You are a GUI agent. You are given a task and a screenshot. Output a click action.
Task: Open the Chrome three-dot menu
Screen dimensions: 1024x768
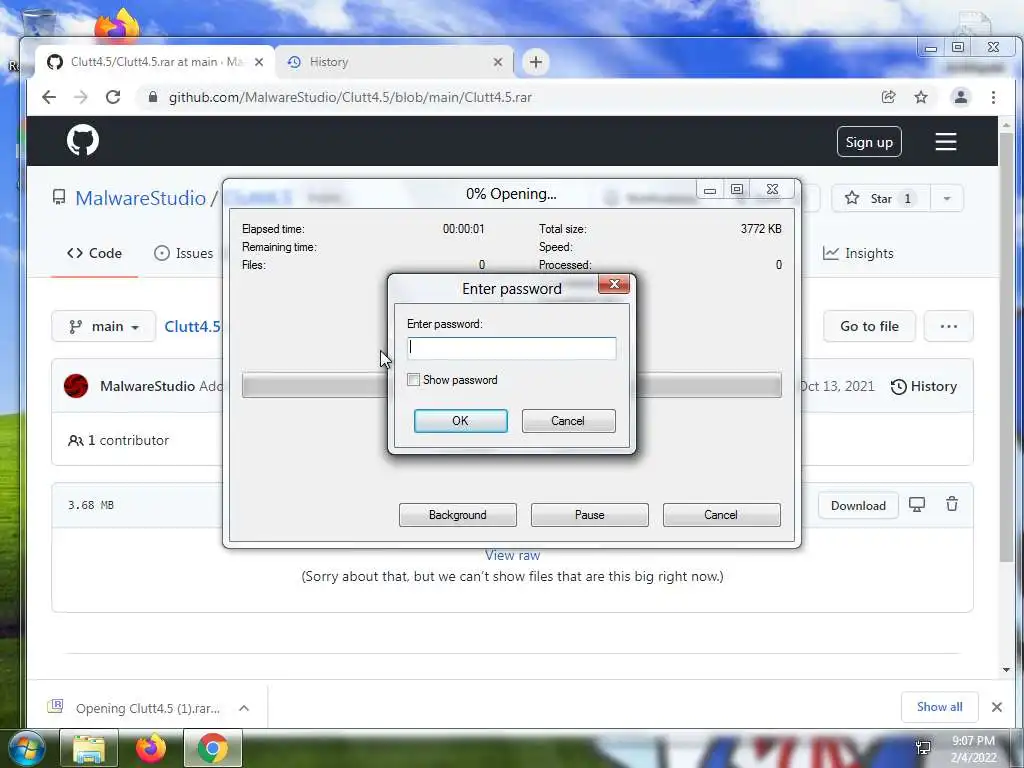(993, 97)
